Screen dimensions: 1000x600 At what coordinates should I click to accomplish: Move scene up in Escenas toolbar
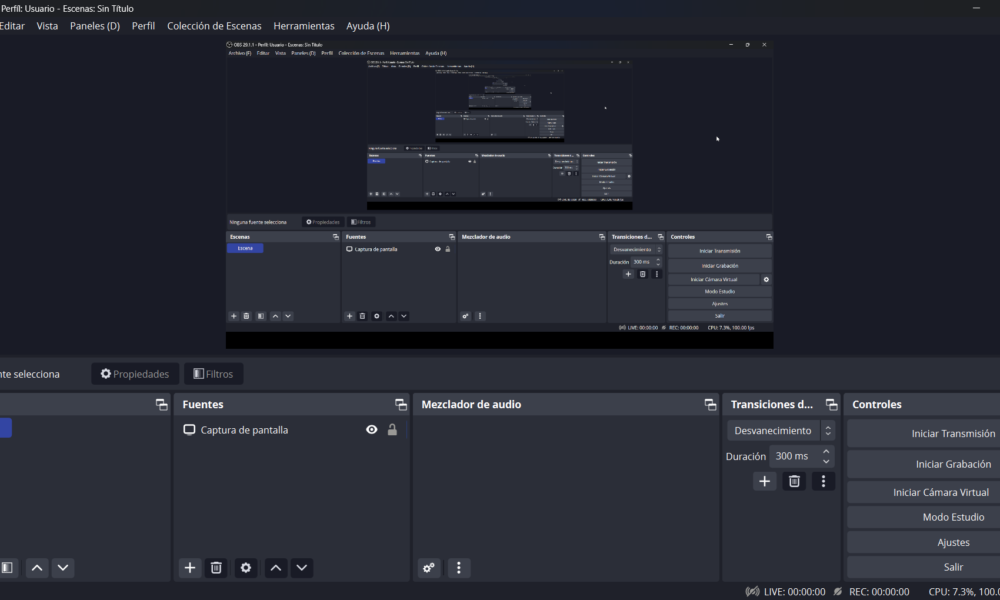37,567
